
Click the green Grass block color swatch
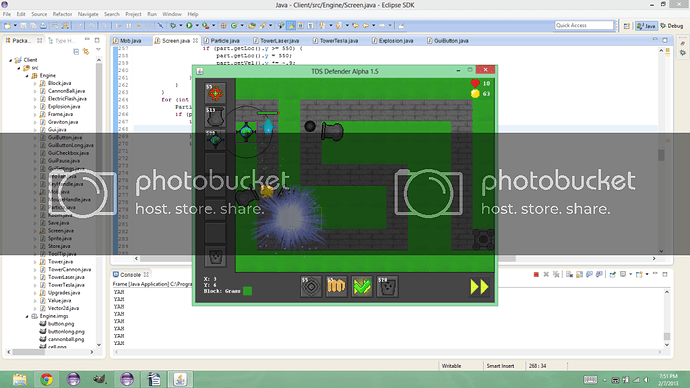tap(248, 291)
